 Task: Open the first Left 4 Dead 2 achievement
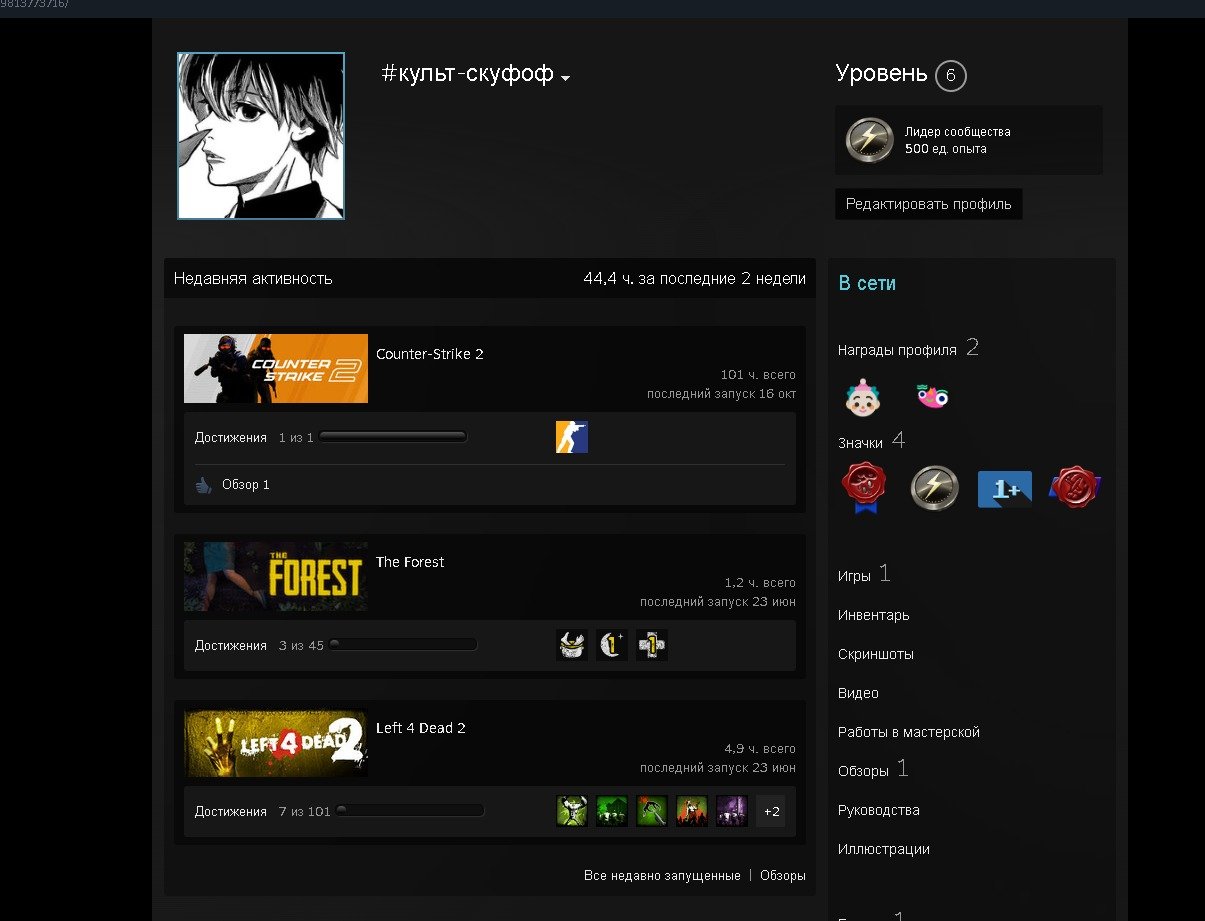pyautogui.click(x=572, y=811)
